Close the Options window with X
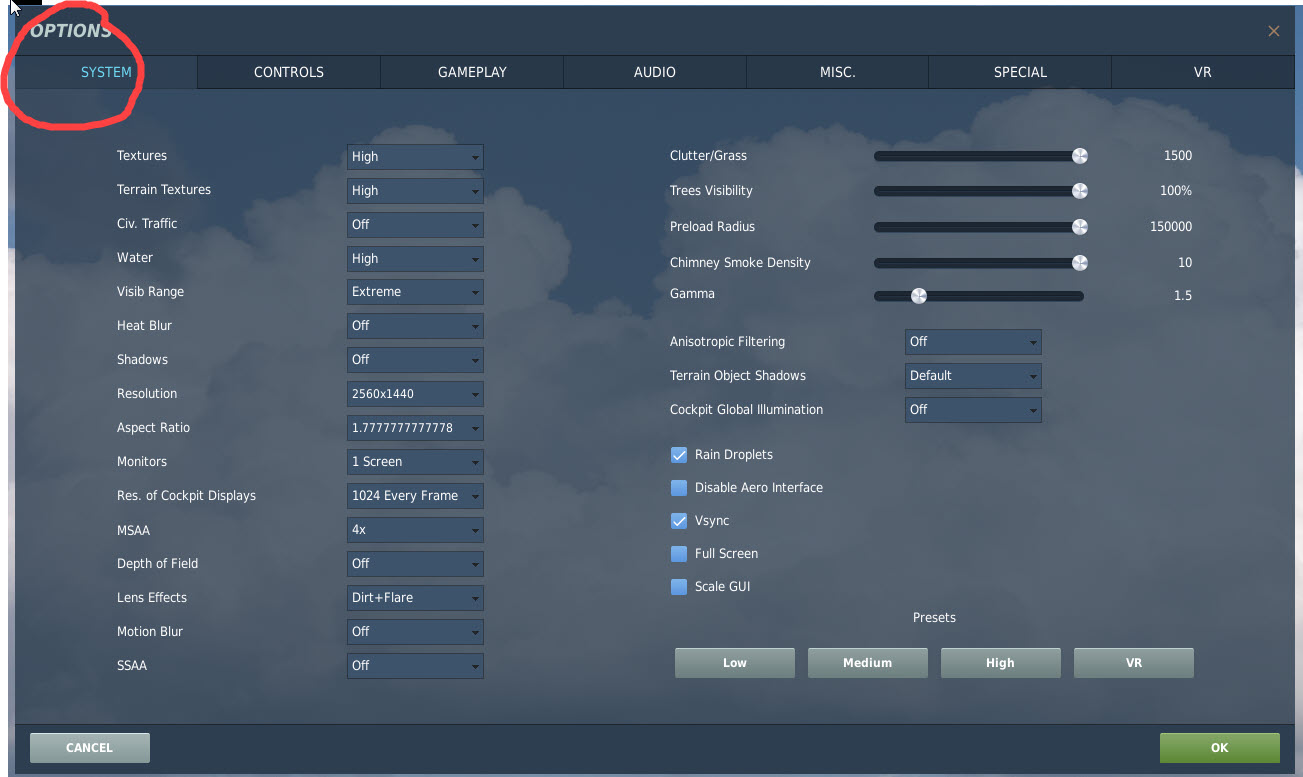Image resolution: width=1303 pixels, height=777 pixels. coord(1273,31)
